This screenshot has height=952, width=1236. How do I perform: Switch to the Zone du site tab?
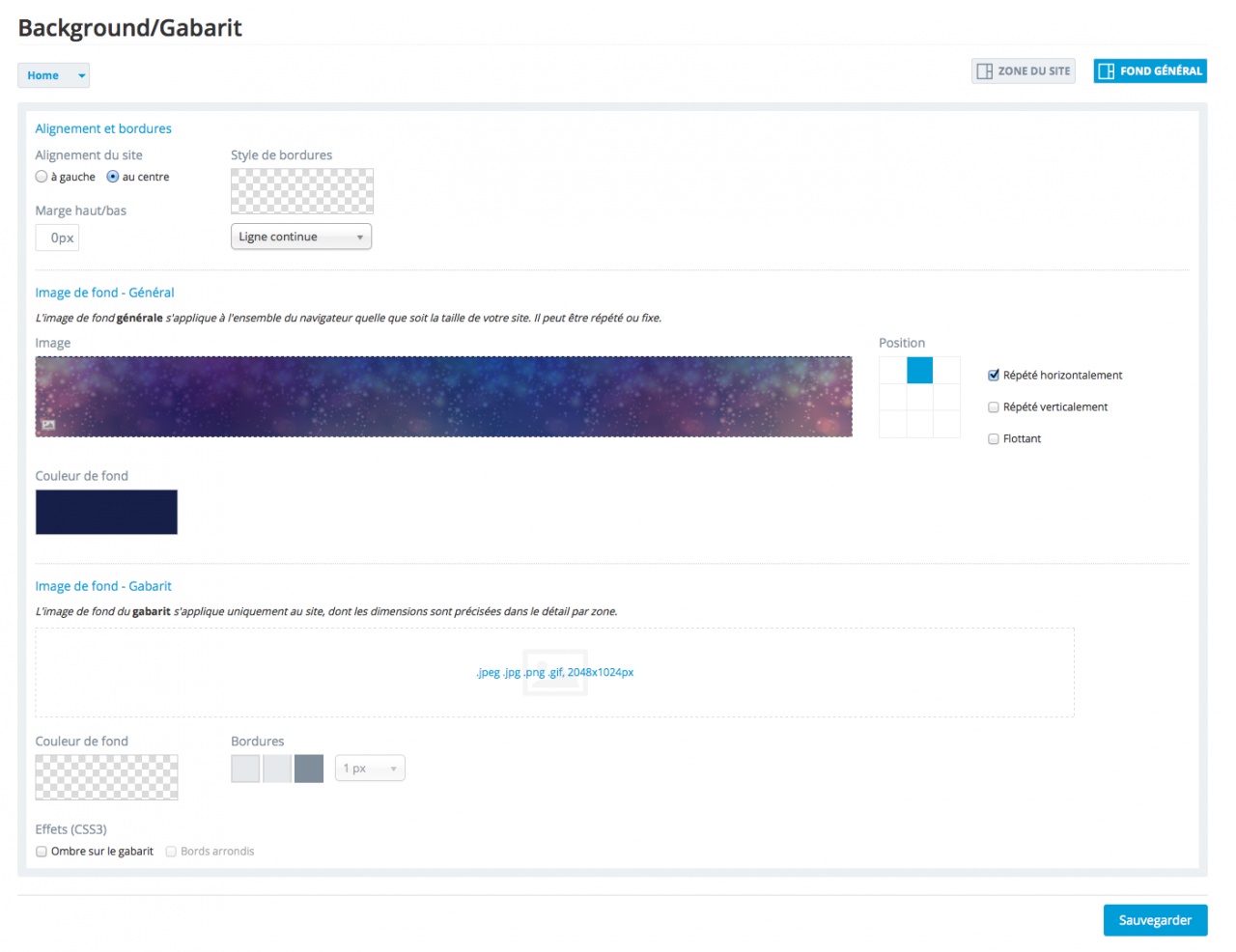[1023, 71]
